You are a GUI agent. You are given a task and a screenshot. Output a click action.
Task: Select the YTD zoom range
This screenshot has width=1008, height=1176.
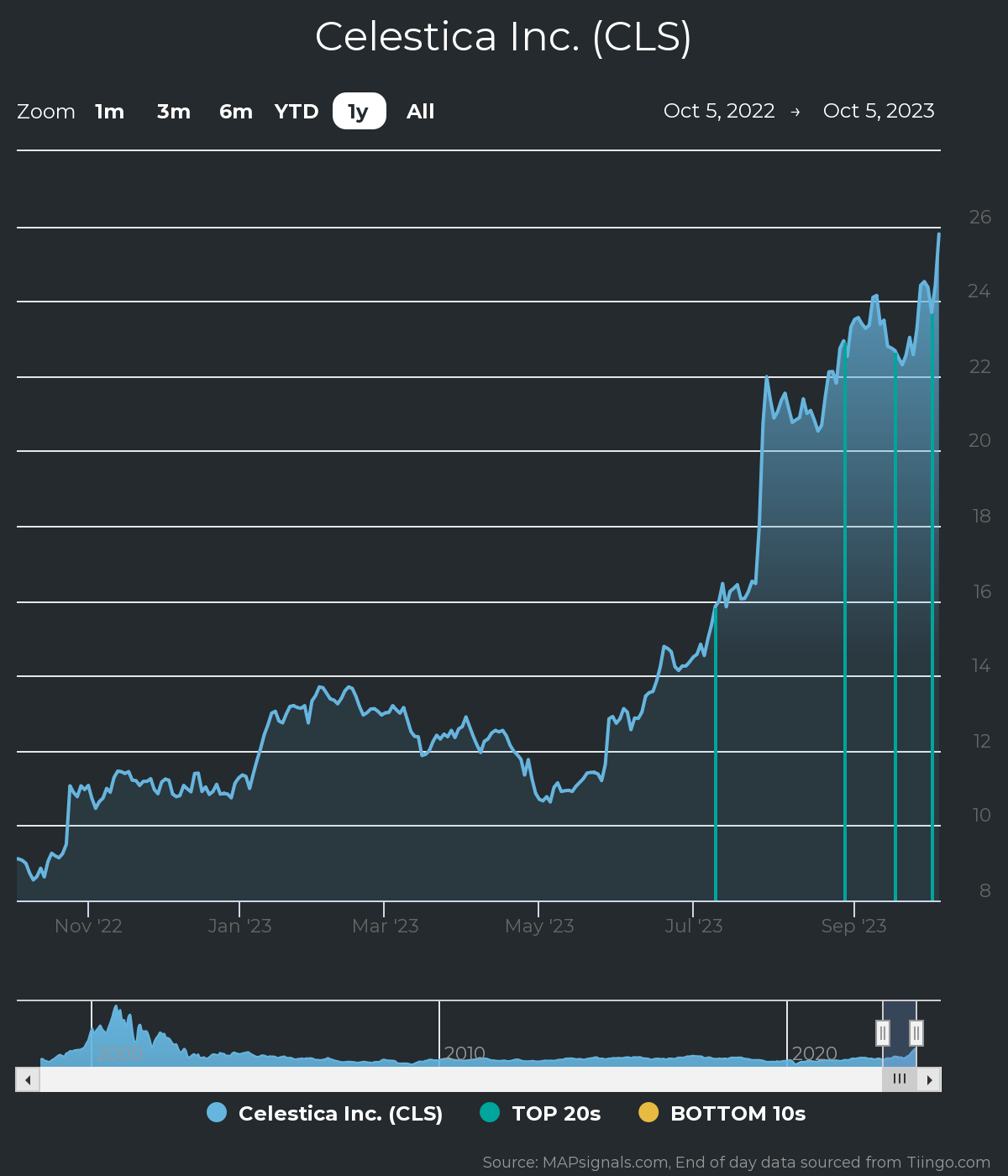297,112
